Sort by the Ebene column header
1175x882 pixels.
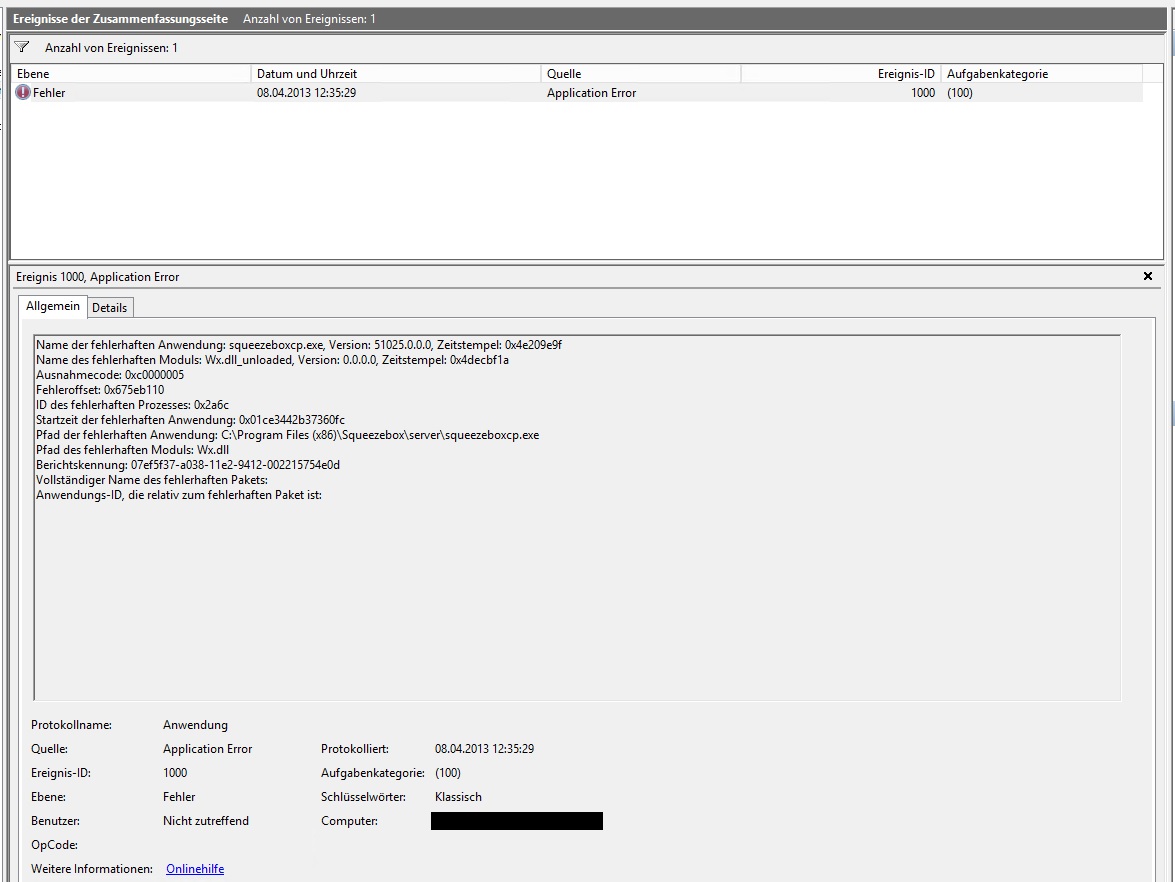coord(130,74)
